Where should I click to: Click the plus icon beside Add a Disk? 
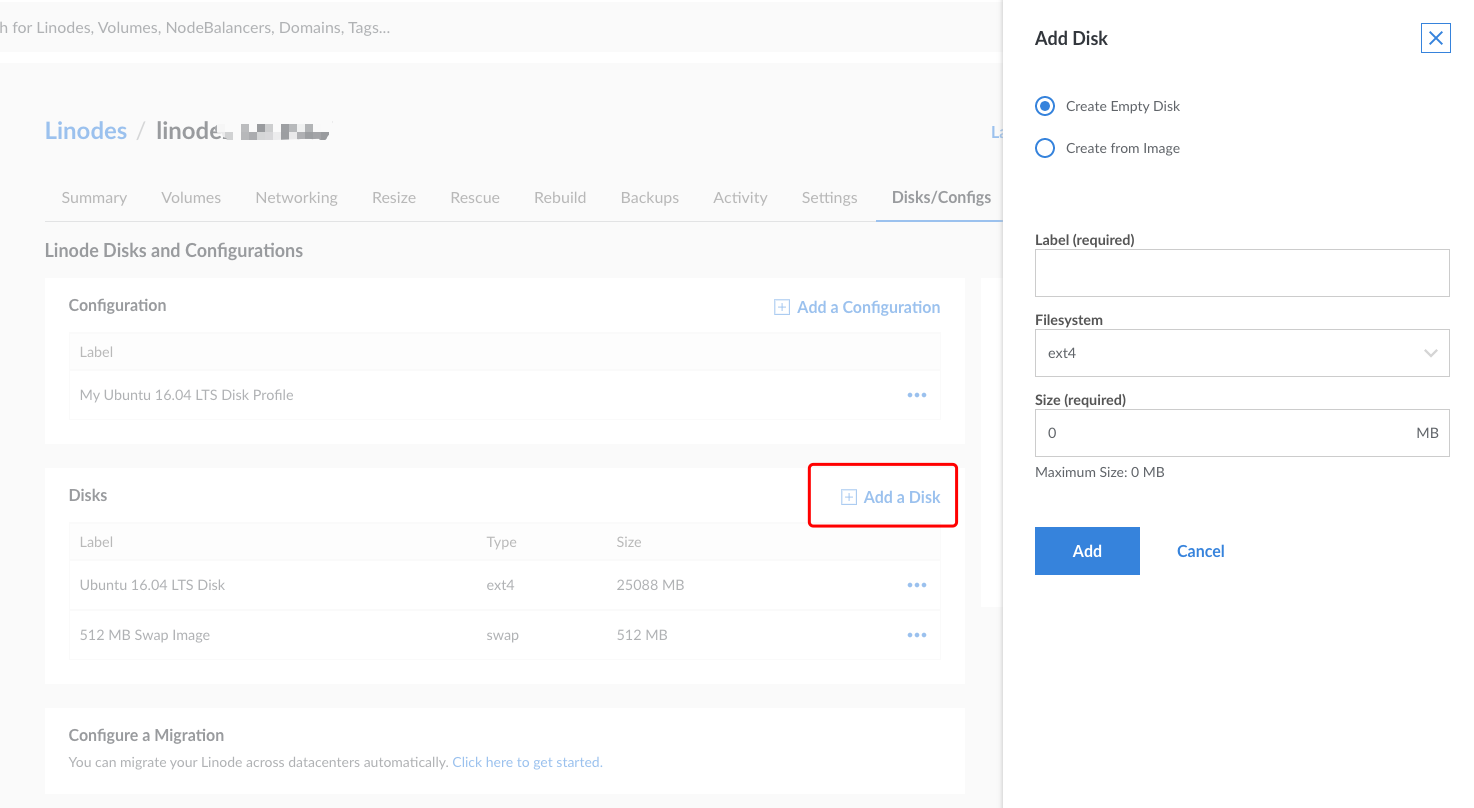pos(847,496)
